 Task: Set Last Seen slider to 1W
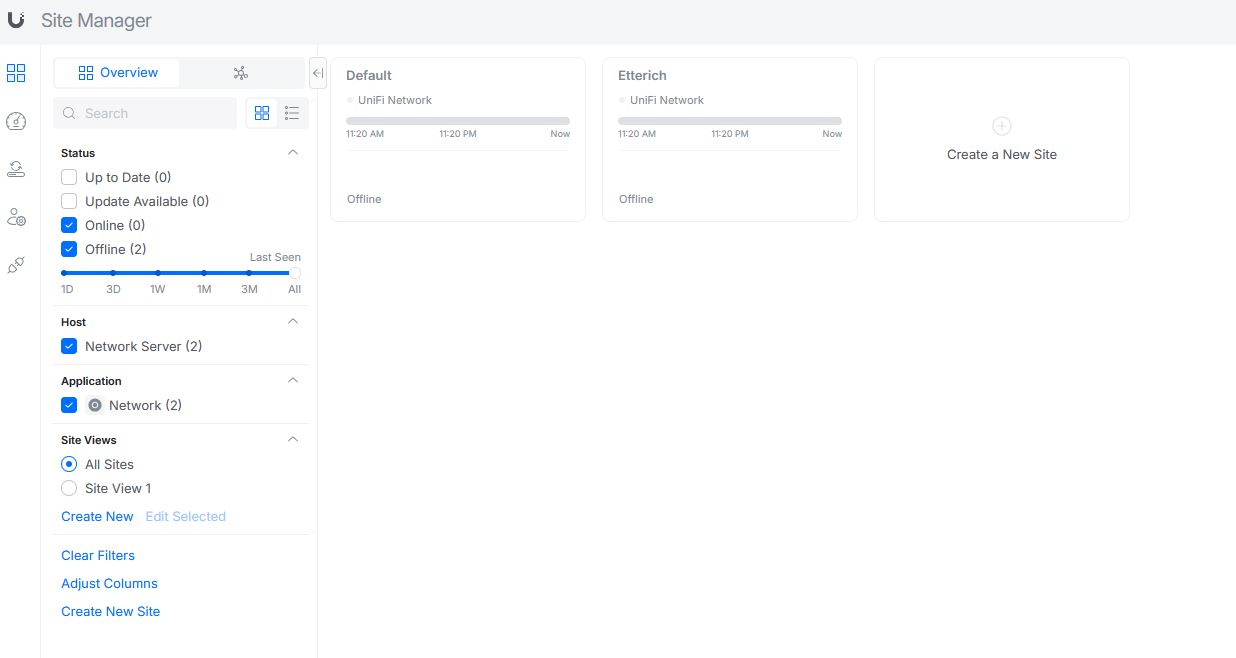[x=158, y=272]
